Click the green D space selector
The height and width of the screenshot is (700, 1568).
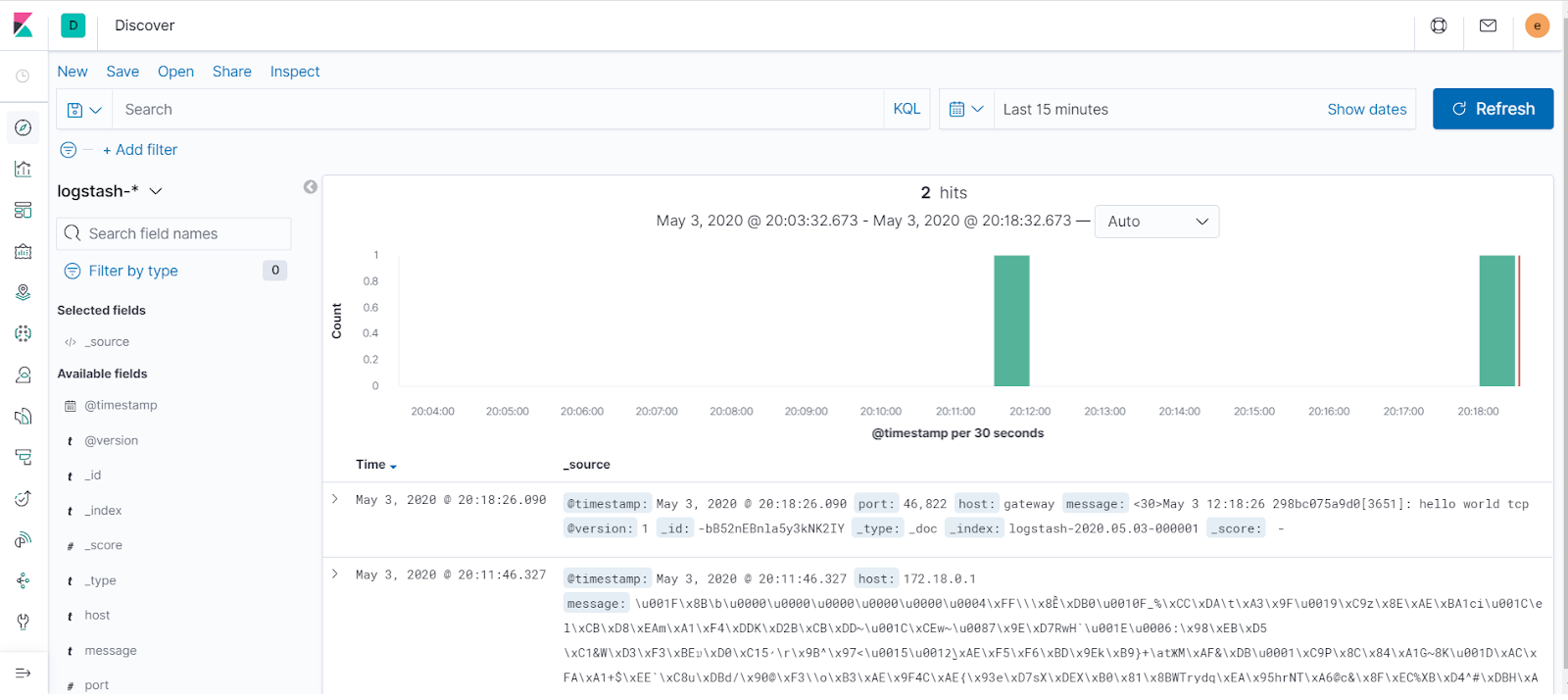pos(73,25)
